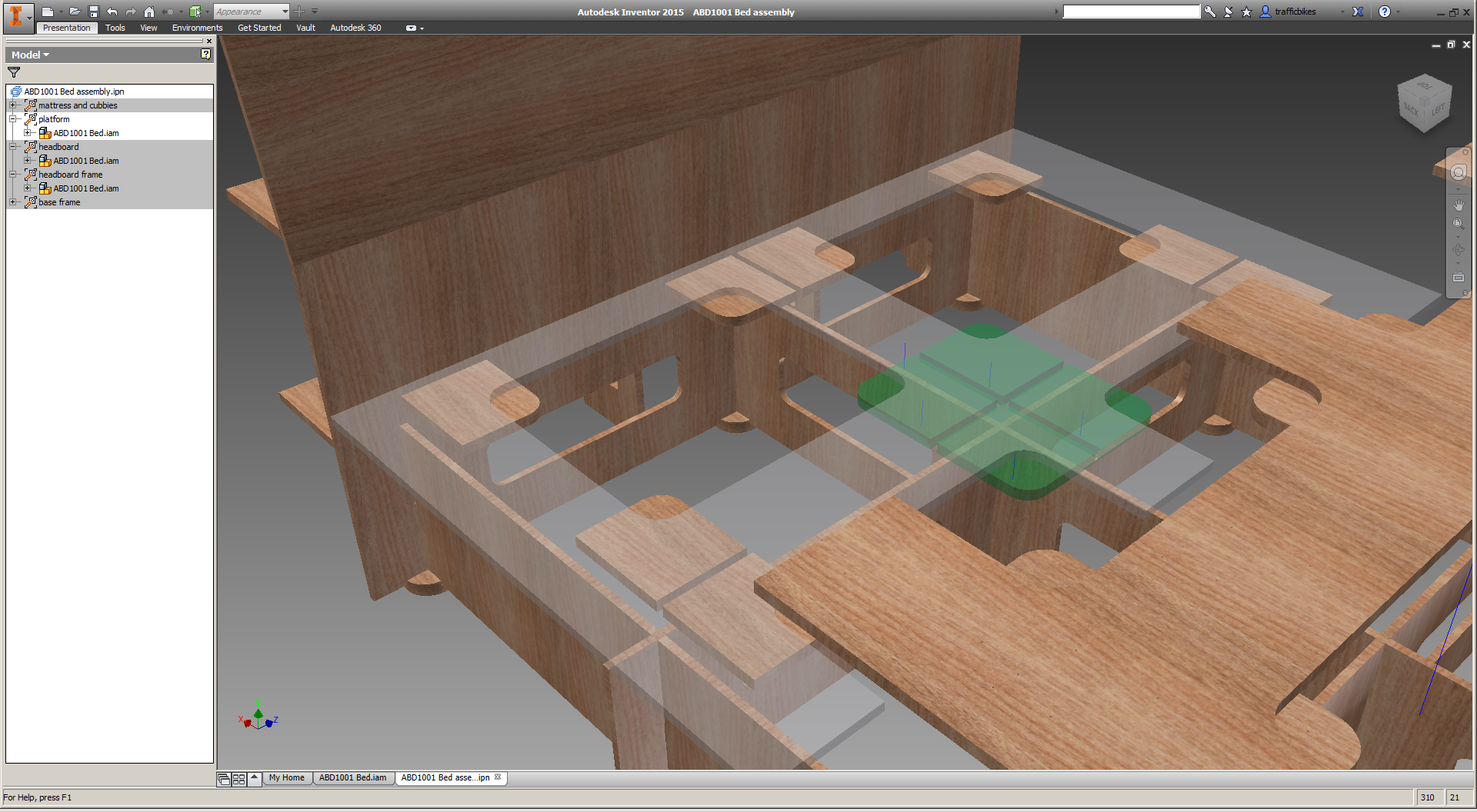Switch to the Autodesk 360 tab
This screenshot has height=812, width=1477.
pyautogui.click(x=355, y=28)
